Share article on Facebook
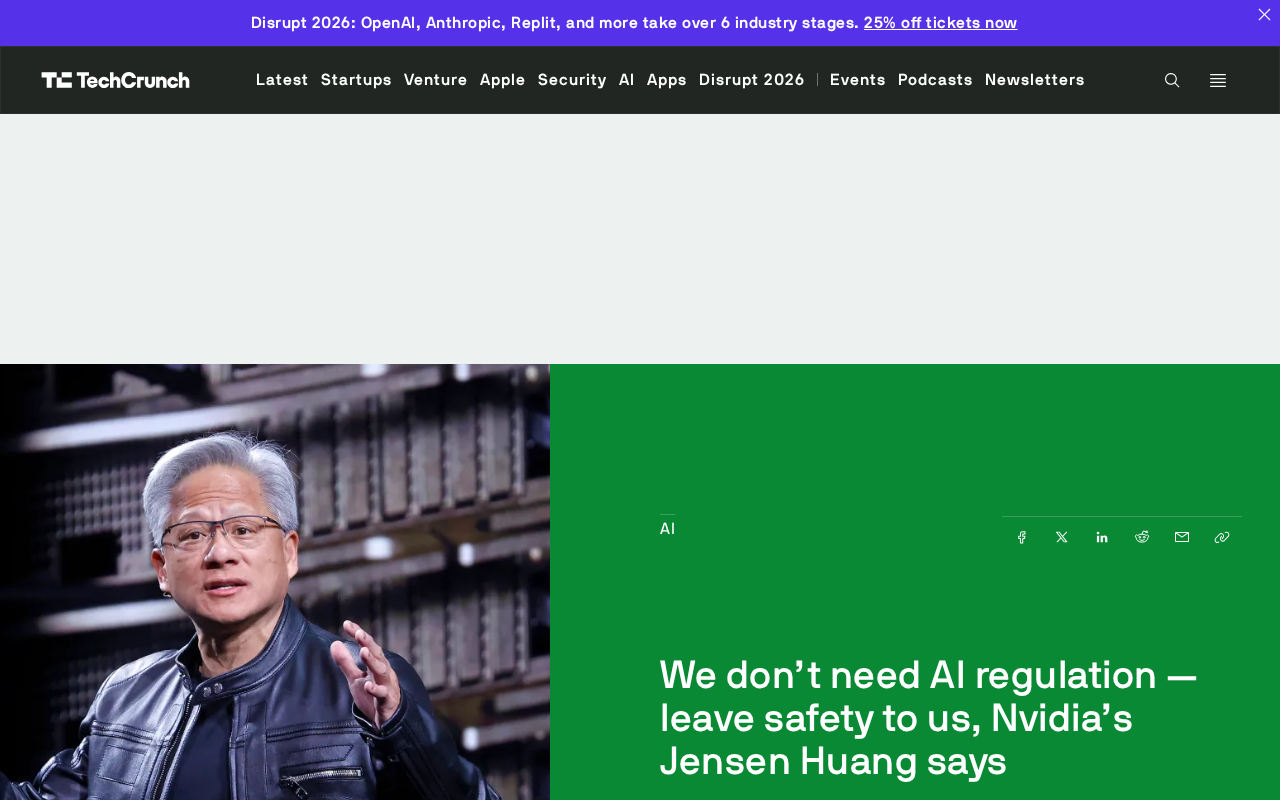1280x800 pixels. 1022,537
